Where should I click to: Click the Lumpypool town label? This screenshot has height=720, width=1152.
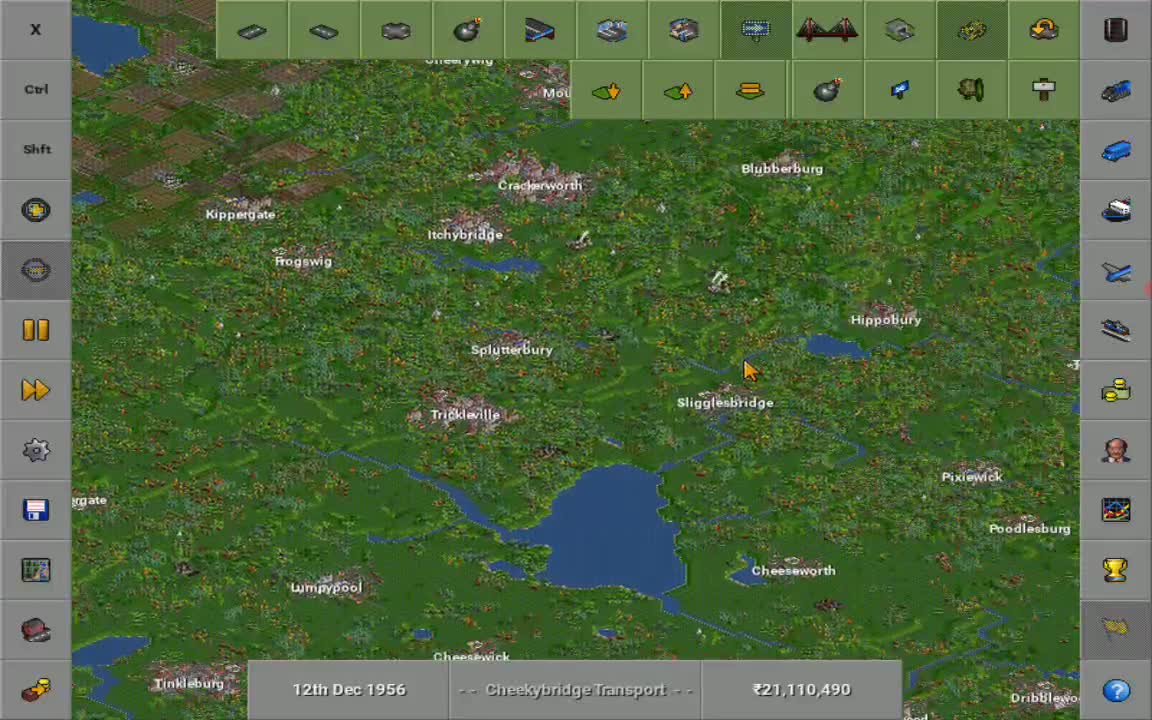tap(326, 588)
